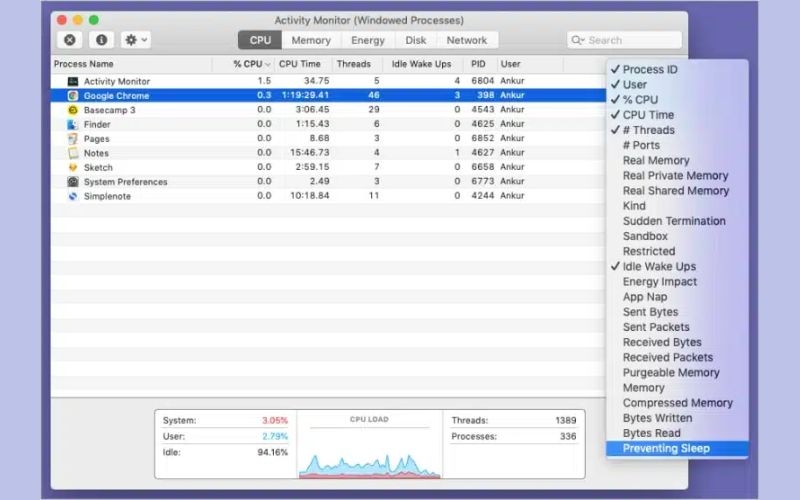
Task: Switch to the Memory tab
Action: 311,40
